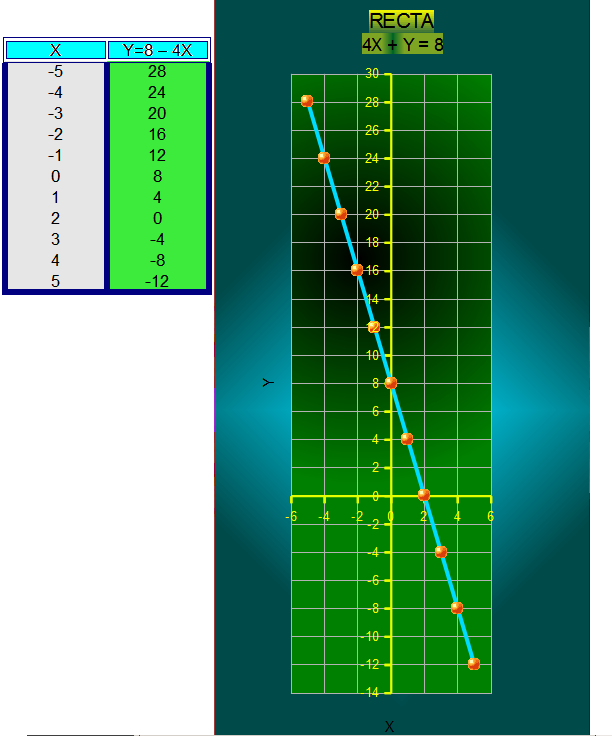Screen dimensions: 612x736
Task: Click the data point at (-5, 28)
Action: [x=307, y=101]
